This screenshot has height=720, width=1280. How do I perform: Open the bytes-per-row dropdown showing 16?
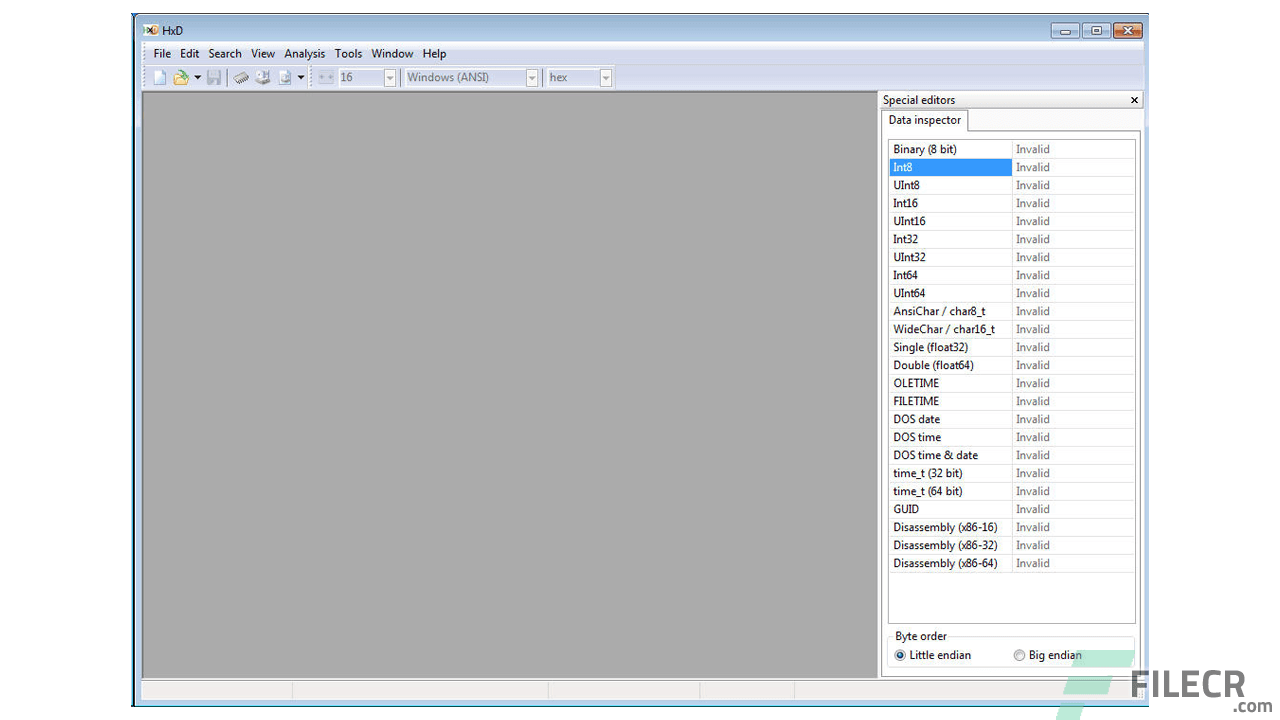[x=389, y=77]
